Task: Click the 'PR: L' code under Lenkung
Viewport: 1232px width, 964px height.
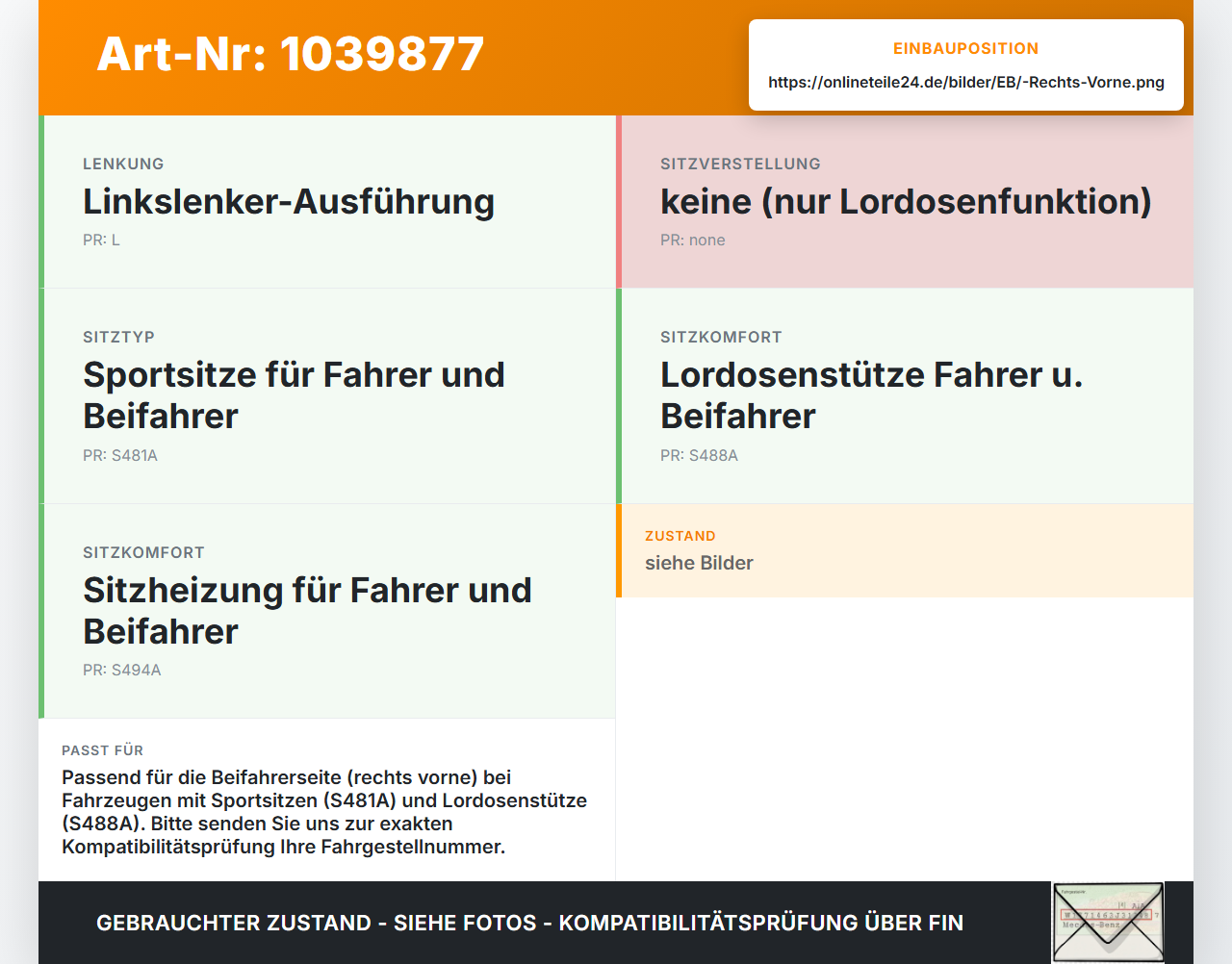Action: [101, 240]
